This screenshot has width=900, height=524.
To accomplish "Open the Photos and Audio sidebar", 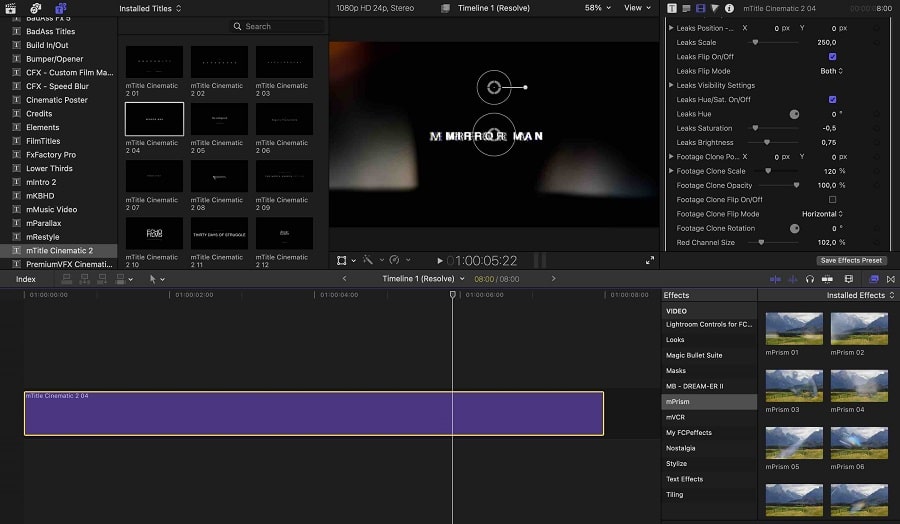I will click(36, 8).
